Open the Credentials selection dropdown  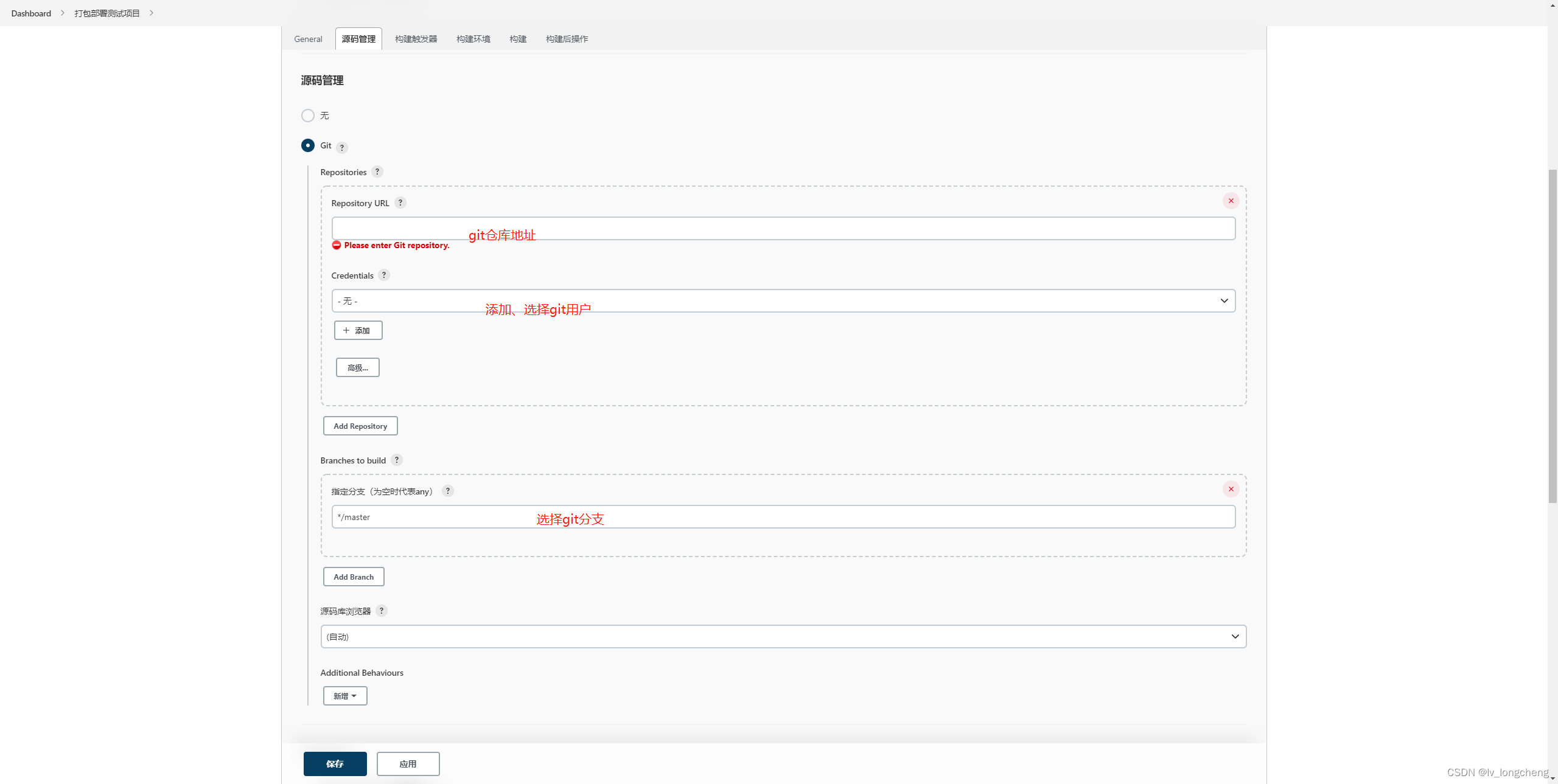pyautogui.click(x=783, y=300)
